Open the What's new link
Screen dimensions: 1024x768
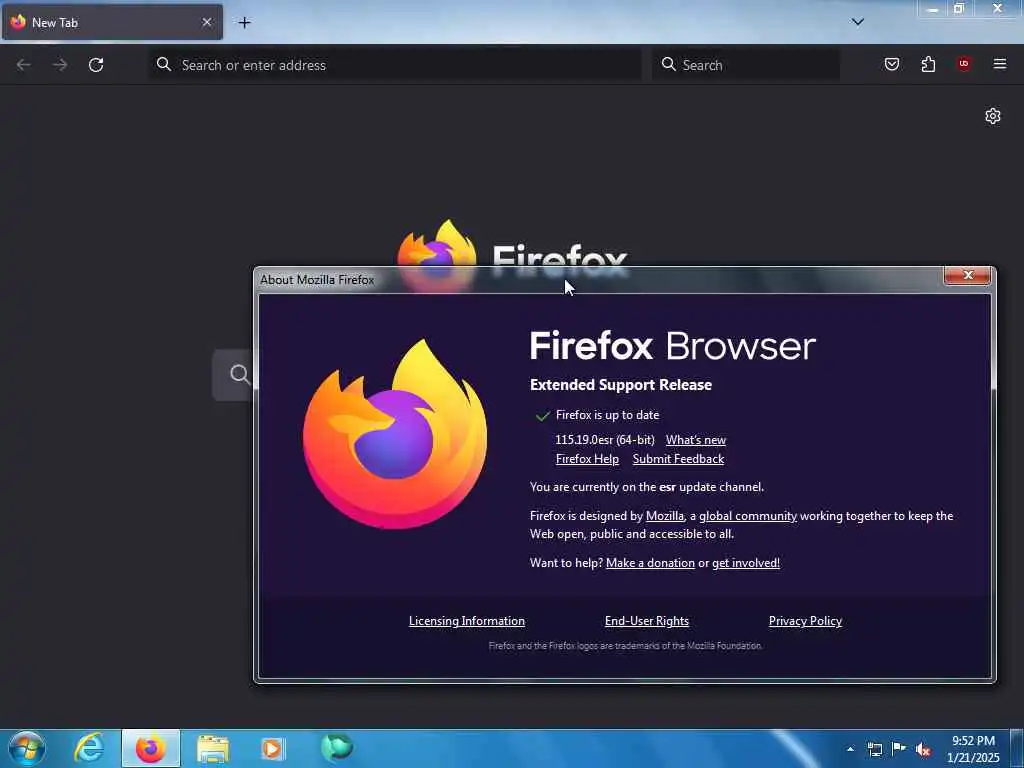696,440
